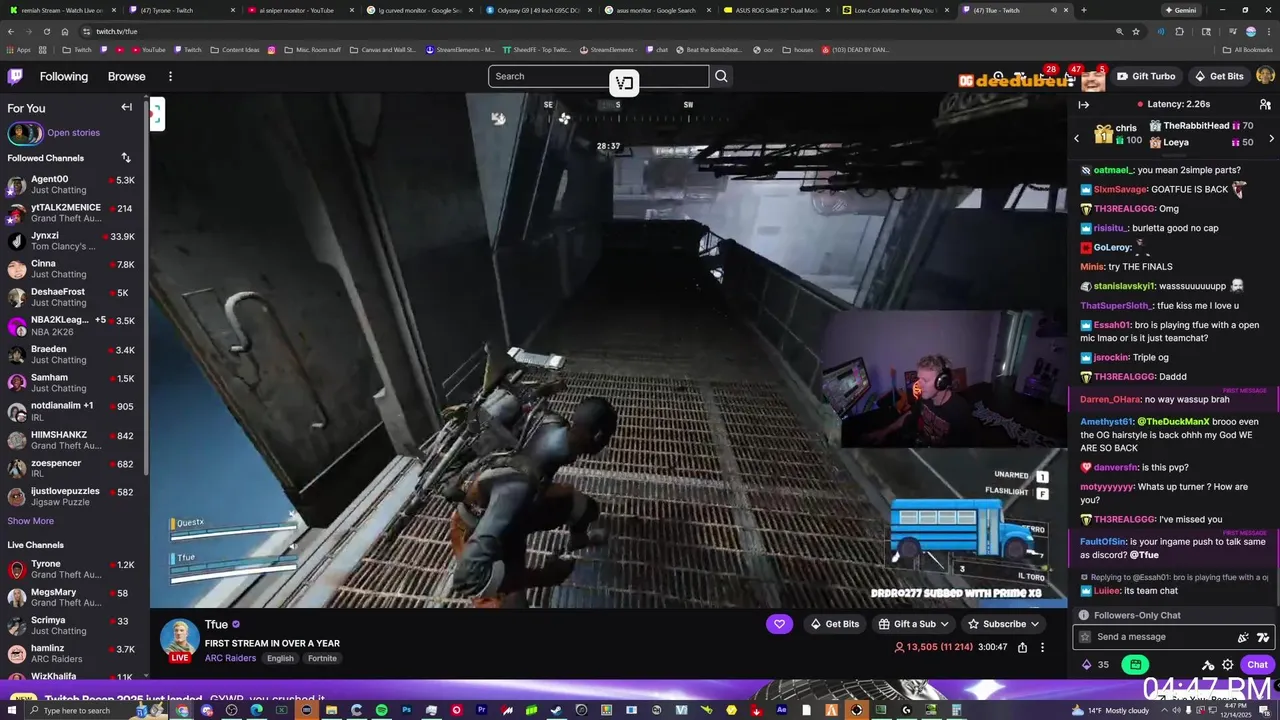Open the more options dots beside Browse
This screenshot has height=720, width=1280.
[170, 76]
